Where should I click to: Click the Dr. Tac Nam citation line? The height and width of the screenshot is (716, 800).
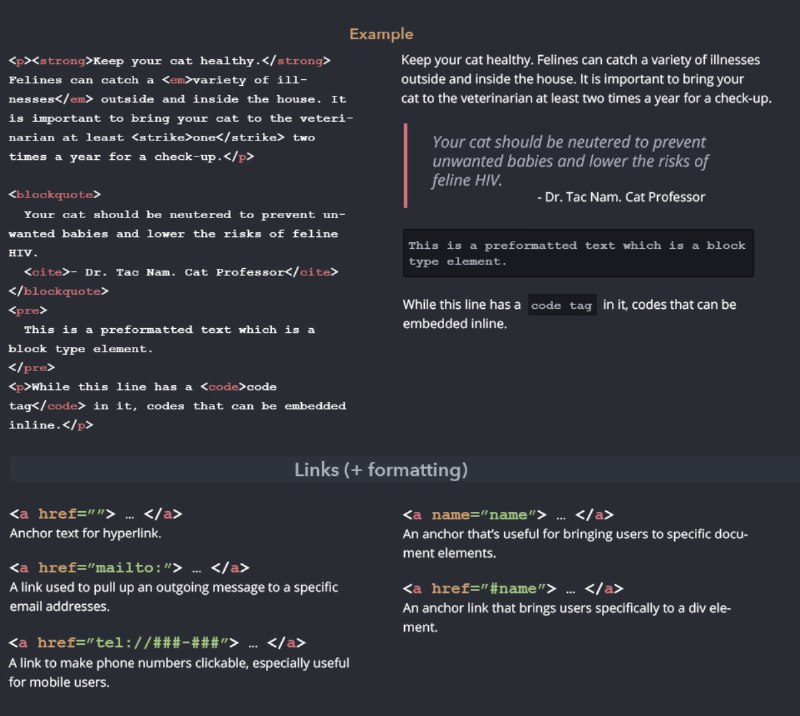coord(621,197)
